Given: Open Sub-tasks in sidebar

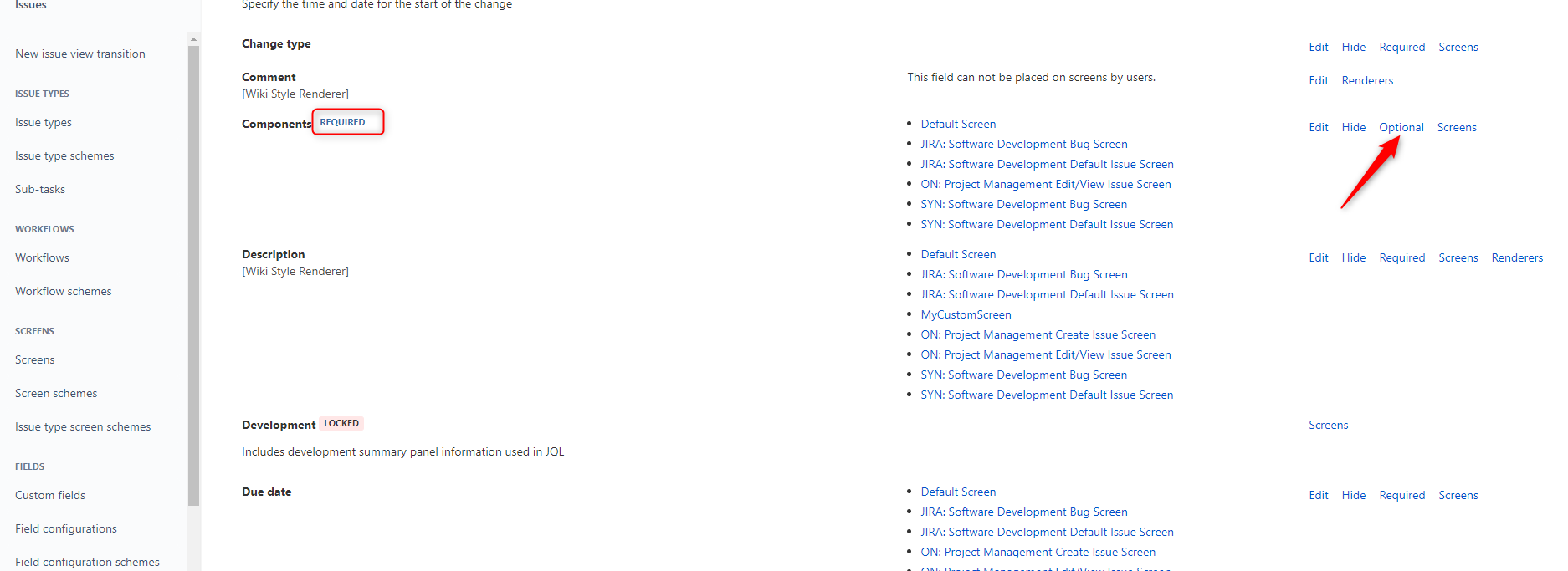Looking at the screenshot, I should 40,189.
